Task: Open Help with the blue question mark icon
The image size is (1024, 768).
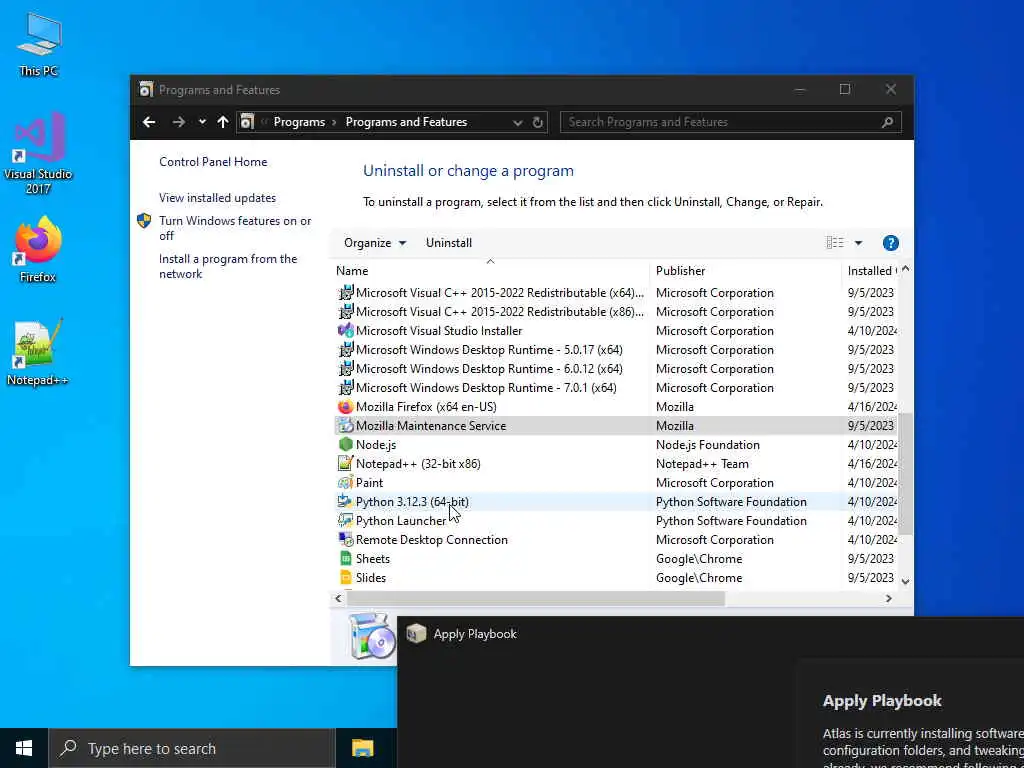Action: point(890,243)
